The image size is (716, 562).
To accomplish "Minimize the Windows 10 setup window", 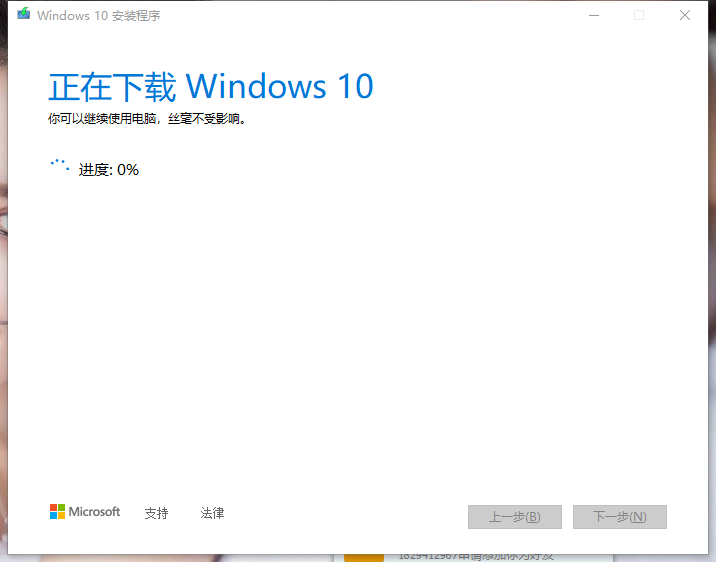I will (x=594, y=16).
